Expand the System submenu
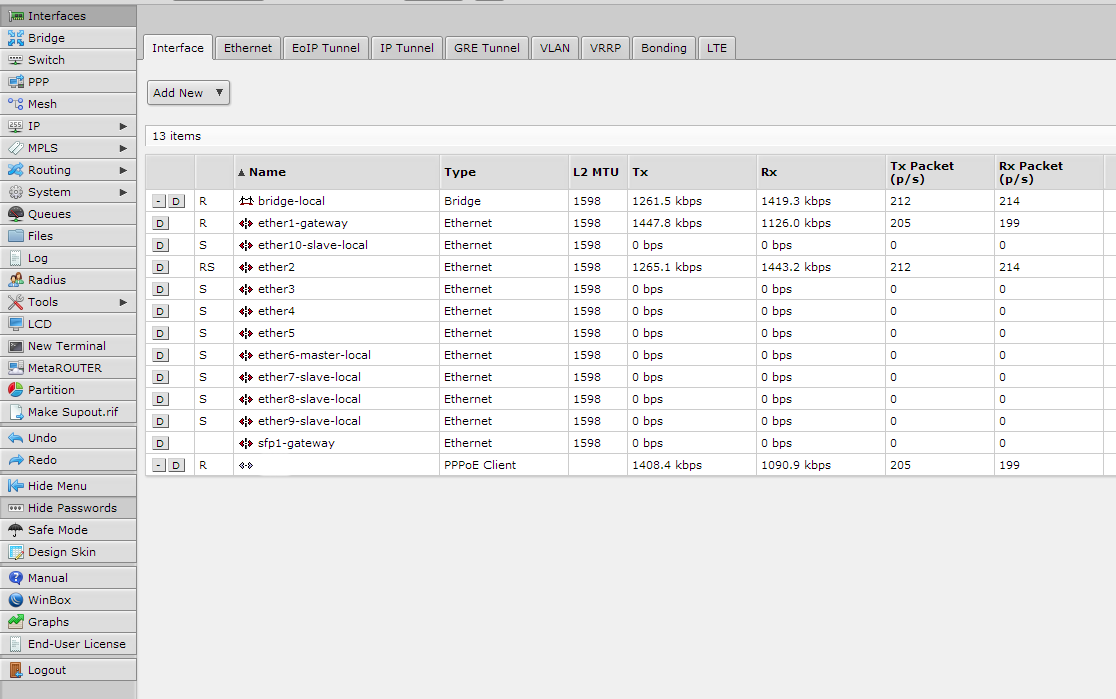Image resolution: width=1116 pixels, height=699 pixels. pos(68,192)
